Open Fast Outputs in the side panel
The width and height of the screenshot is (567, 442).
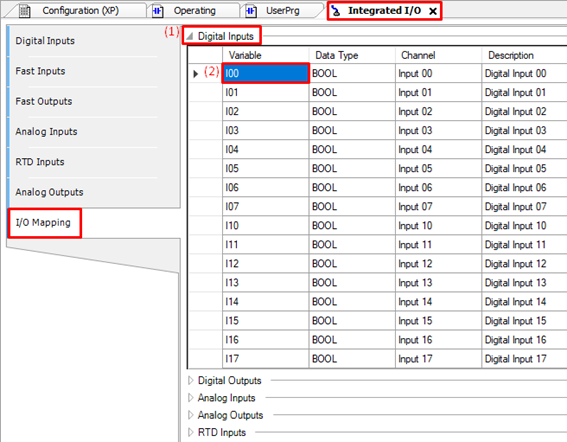[44, 101]
